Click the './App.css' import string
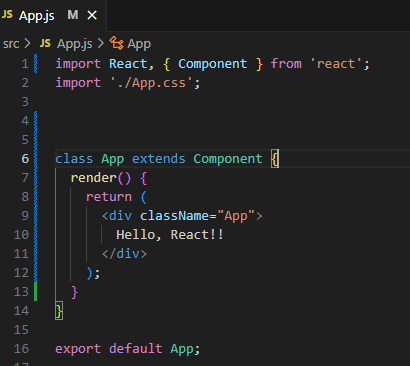The height and width of the screenshot is (366, 410). click(152, 83)
